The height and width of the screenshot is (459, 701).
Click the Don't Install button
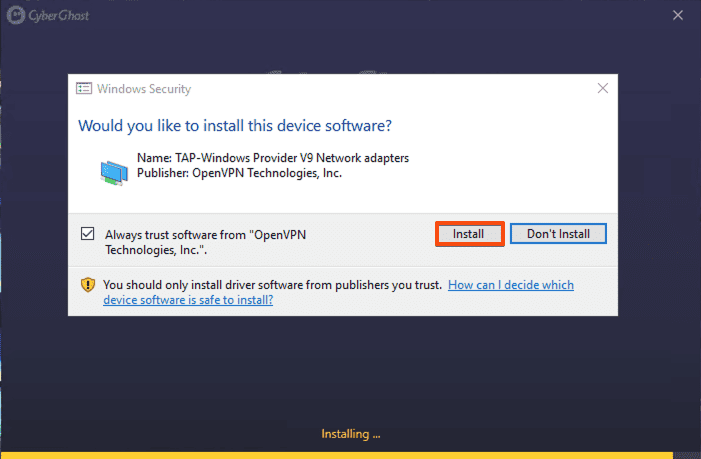click(558, 234)
